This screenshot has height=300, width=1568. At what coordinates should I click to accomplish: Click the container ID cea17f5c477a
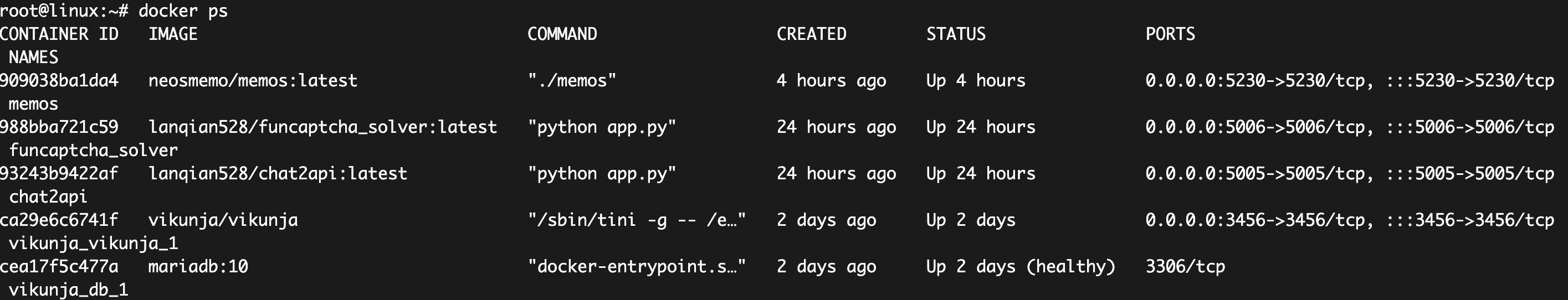point(59,267)
